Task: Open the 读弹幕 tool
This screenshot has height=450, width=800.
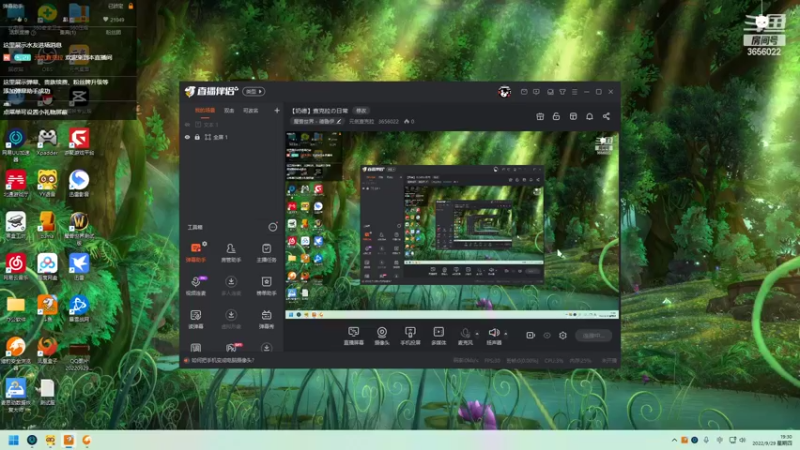Action: point(196,319)
